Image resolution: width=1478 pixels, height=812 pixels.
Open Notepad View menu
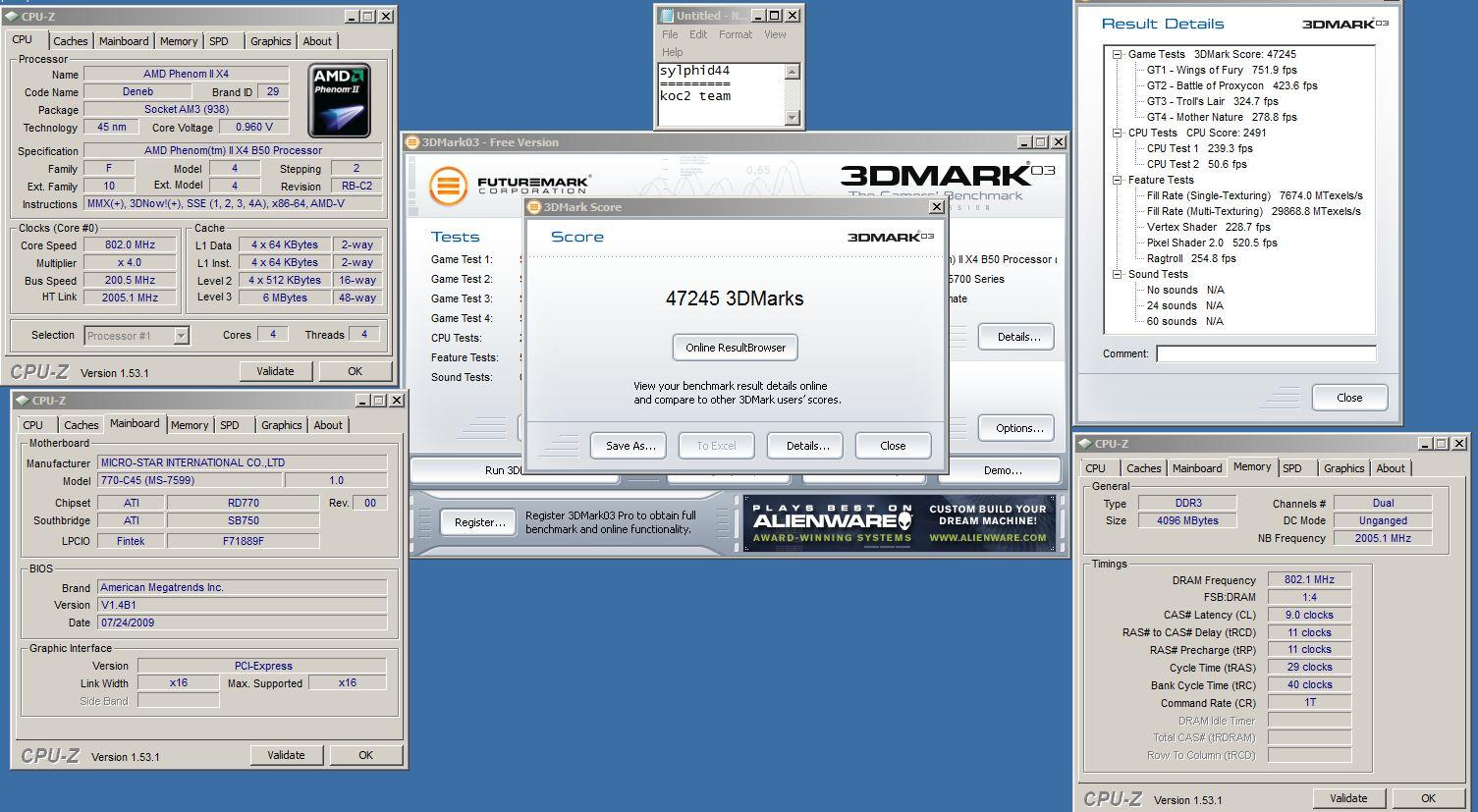coord(775,34)
